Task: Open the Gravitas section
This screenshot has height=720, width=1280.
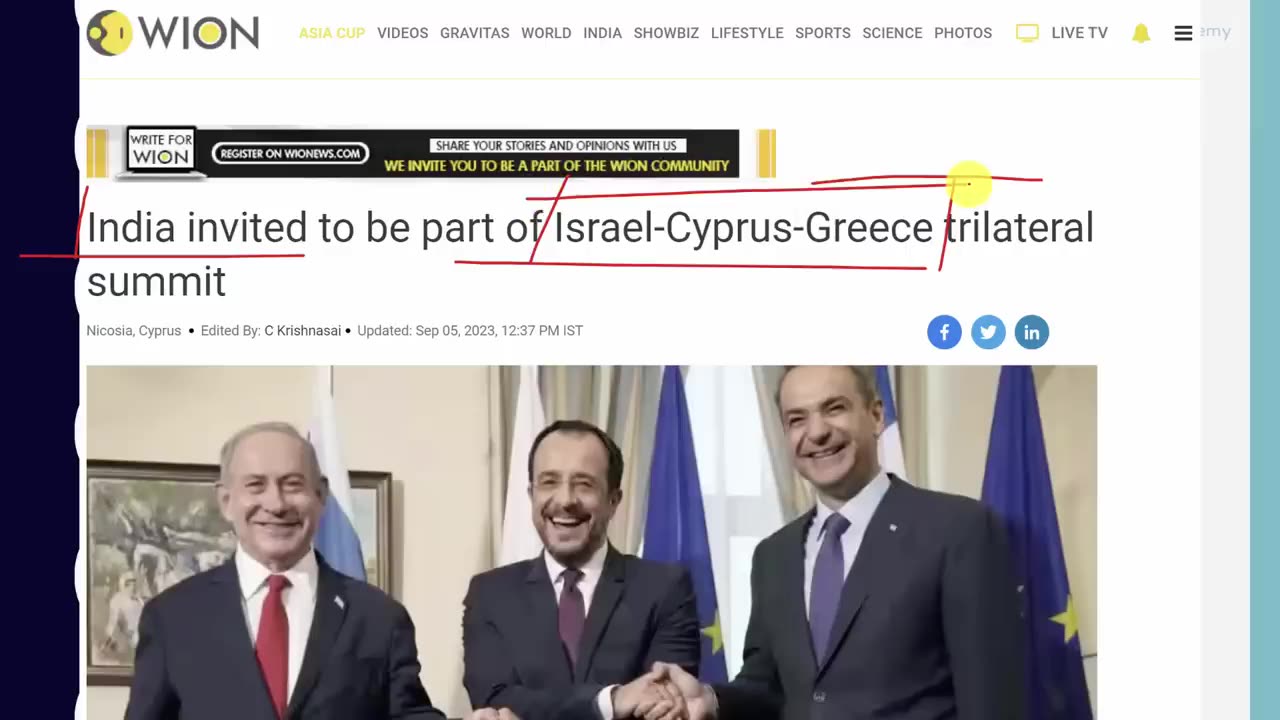Action: pos(475,33)
